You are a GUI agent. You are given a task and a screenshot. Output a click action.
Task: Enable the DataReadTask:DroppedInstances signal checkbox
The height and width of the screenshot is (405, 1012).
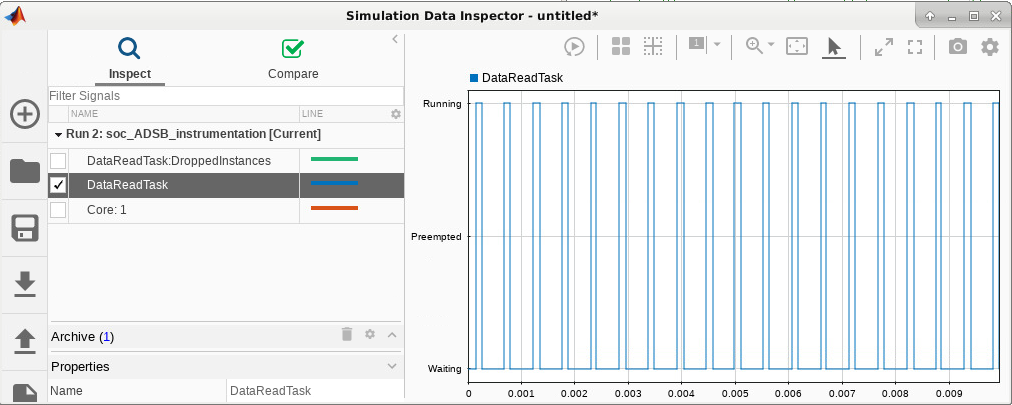tap(58, 160)
